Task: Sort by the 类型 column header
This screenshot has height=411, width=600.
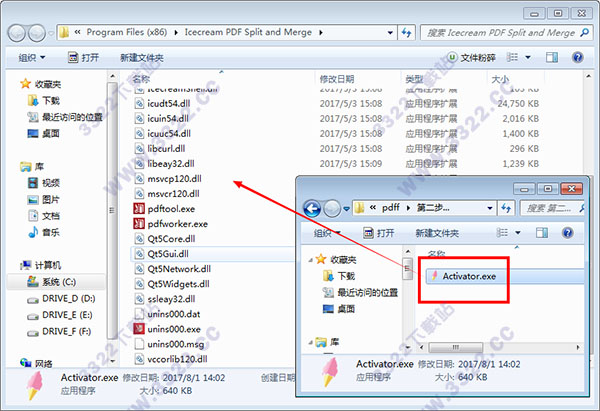Action: [415, 79]
